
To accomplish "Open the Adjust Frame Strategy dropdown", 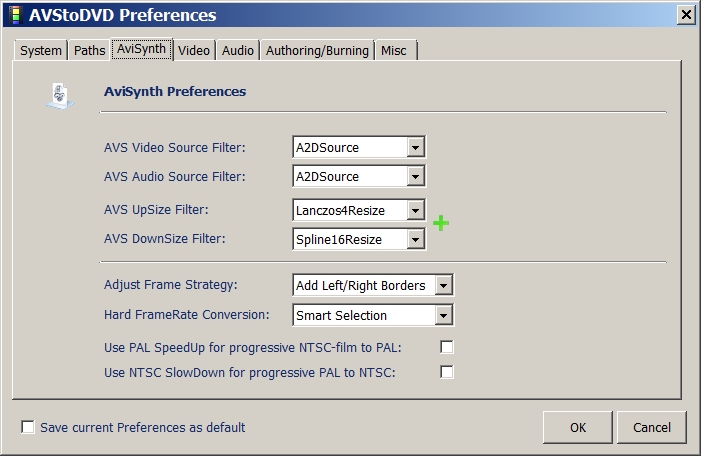I will (x=444, y=285).
